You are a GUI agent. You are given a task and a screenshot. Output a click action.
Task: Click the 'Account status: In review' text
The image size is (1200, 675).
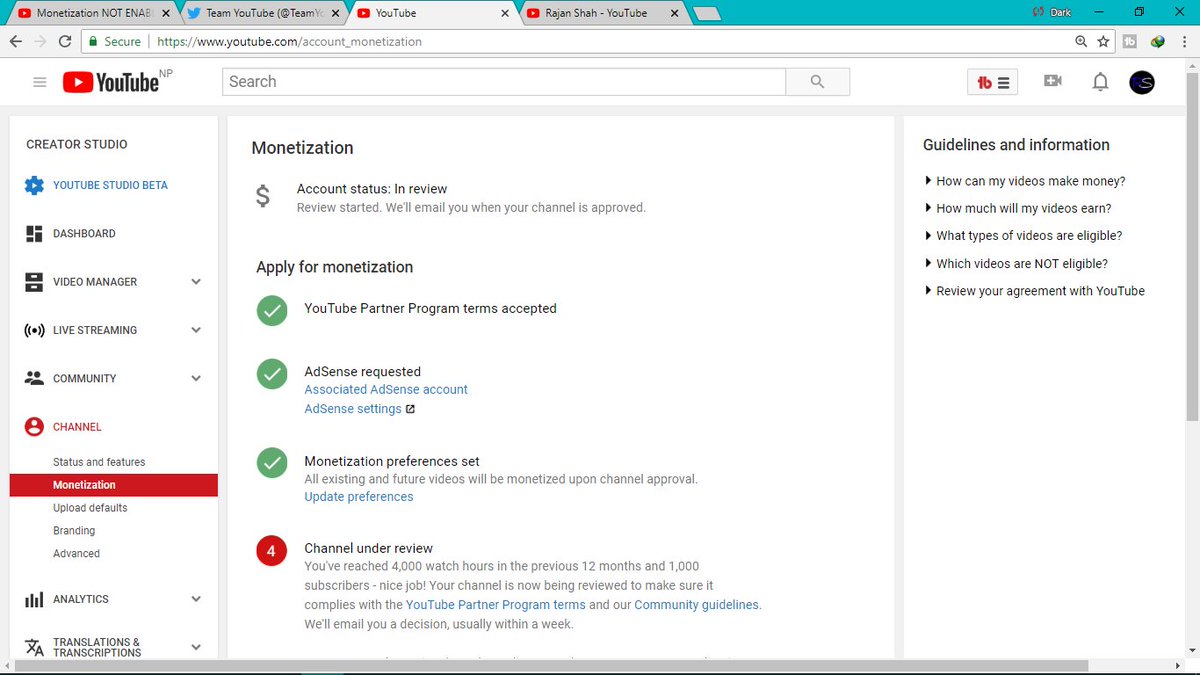point(372,189)
